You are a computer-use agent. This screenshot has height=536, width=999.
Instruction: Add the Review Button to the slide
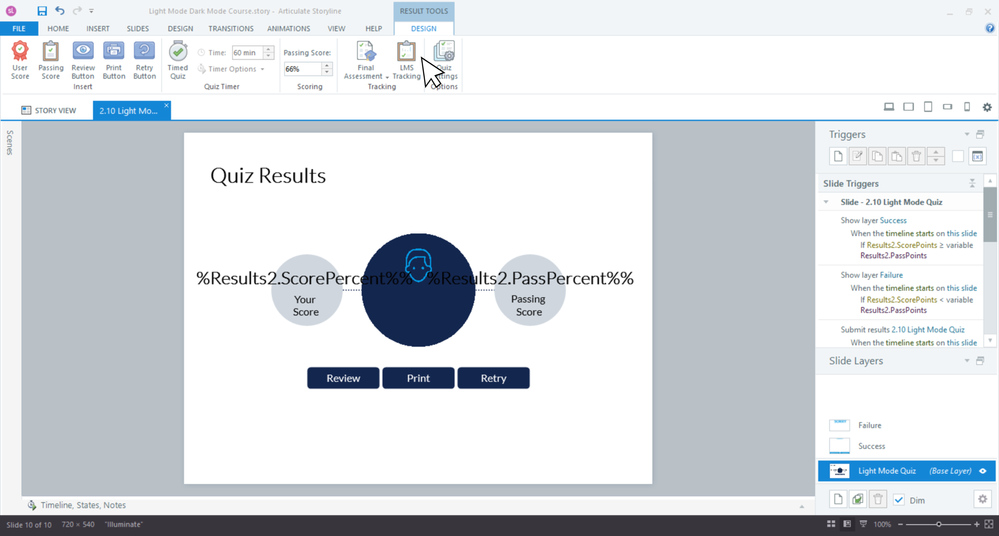coord(83,60)
